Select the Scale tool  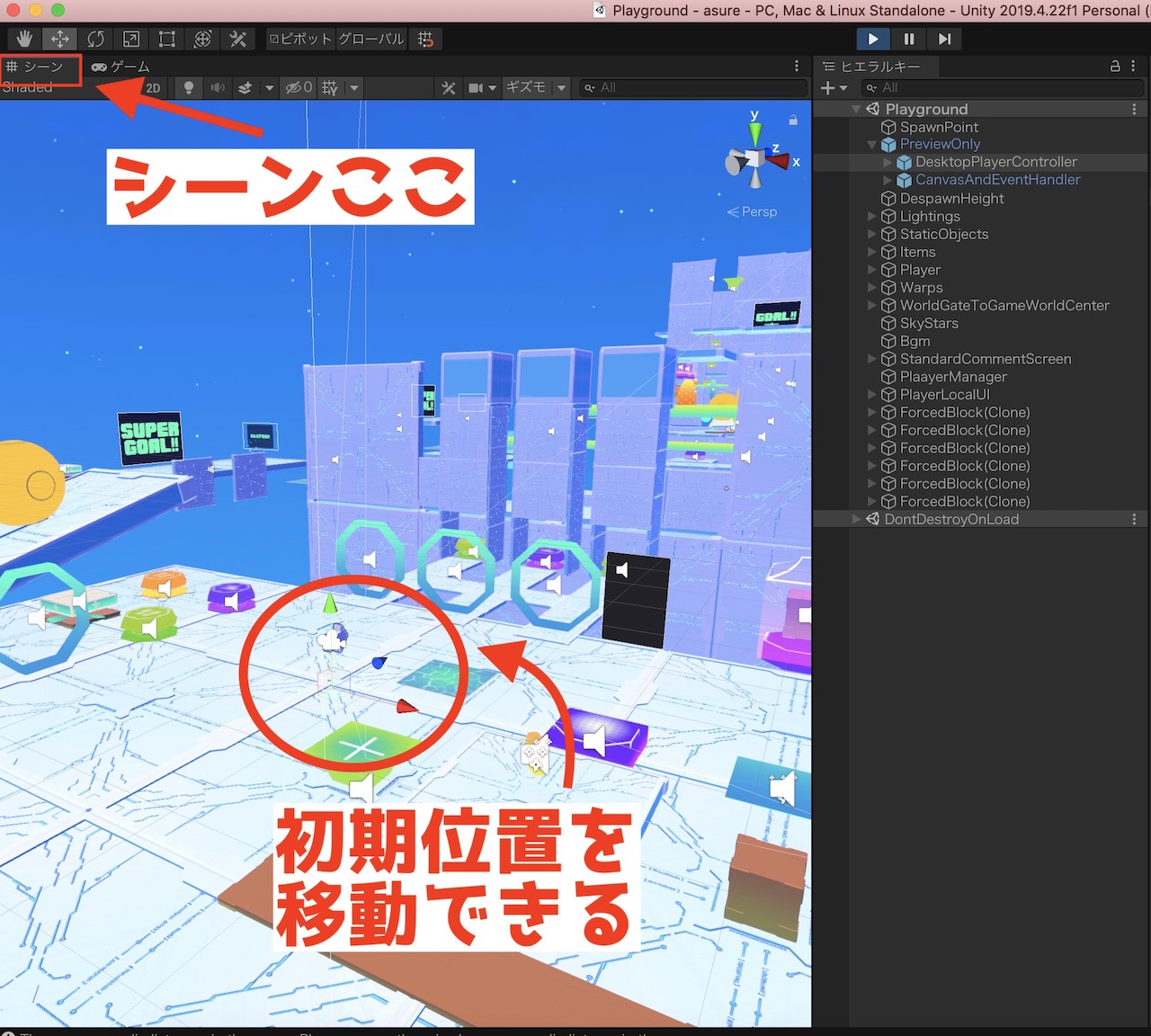tap(130, 39)
